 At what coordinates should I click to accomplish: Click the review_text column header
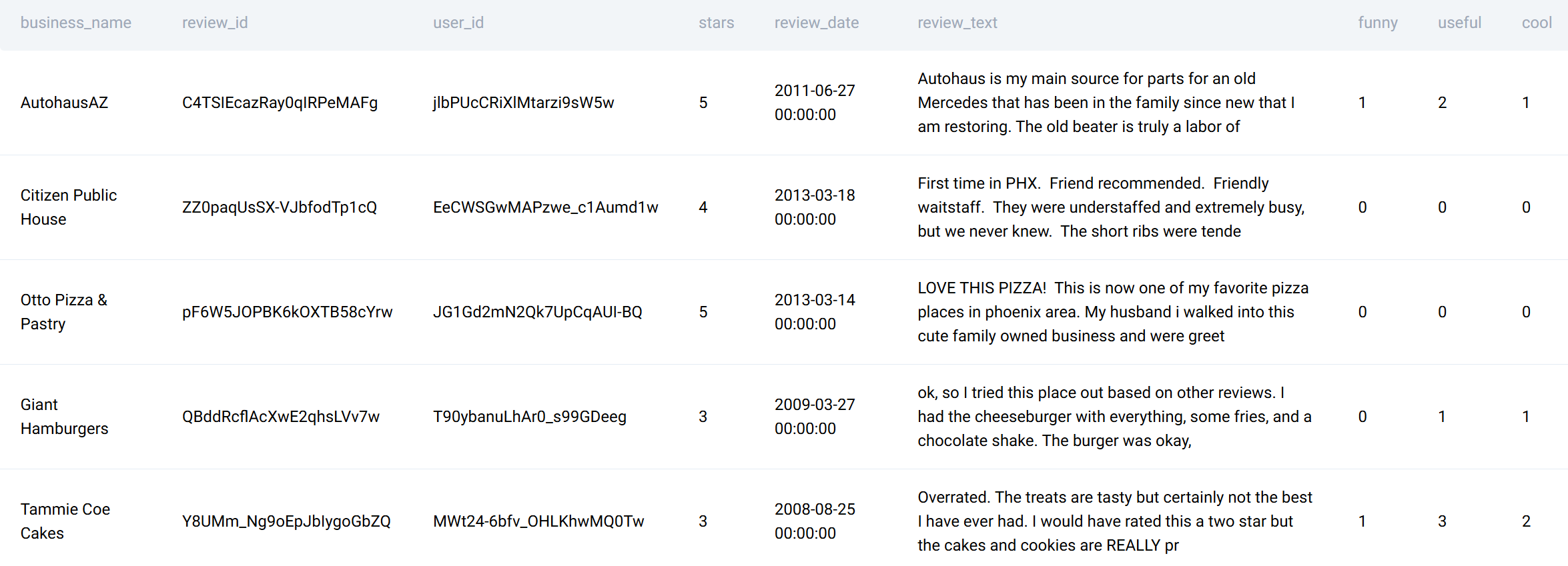(957, 23)
